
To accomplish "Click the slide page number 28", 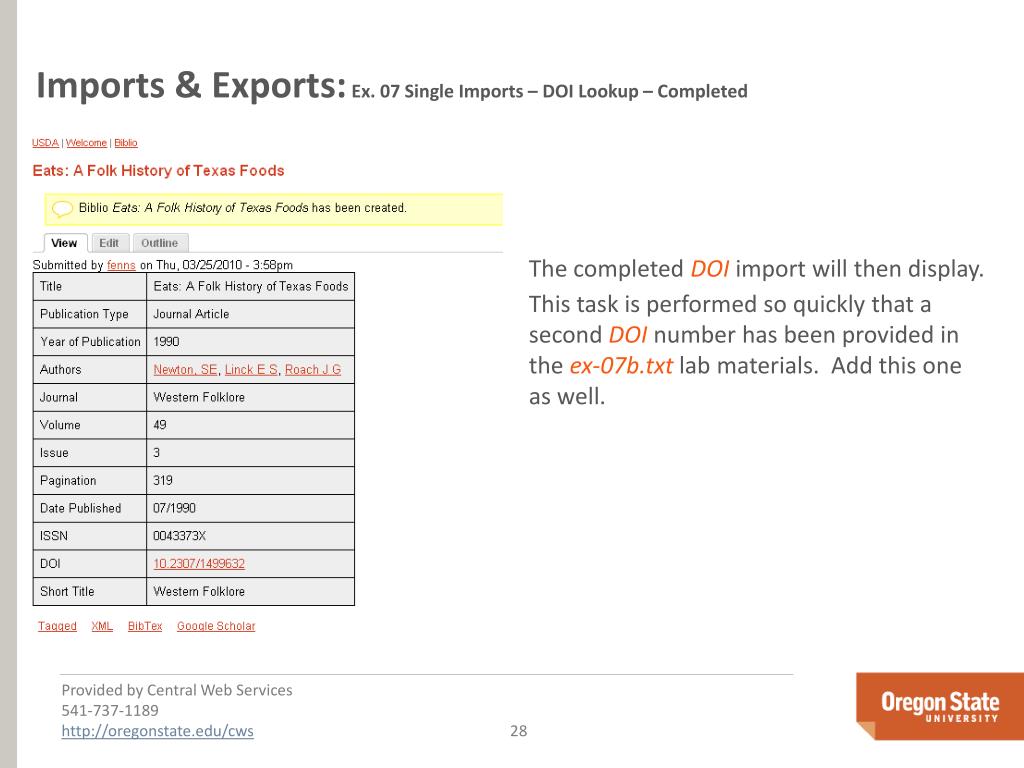I will pos(519,731).
